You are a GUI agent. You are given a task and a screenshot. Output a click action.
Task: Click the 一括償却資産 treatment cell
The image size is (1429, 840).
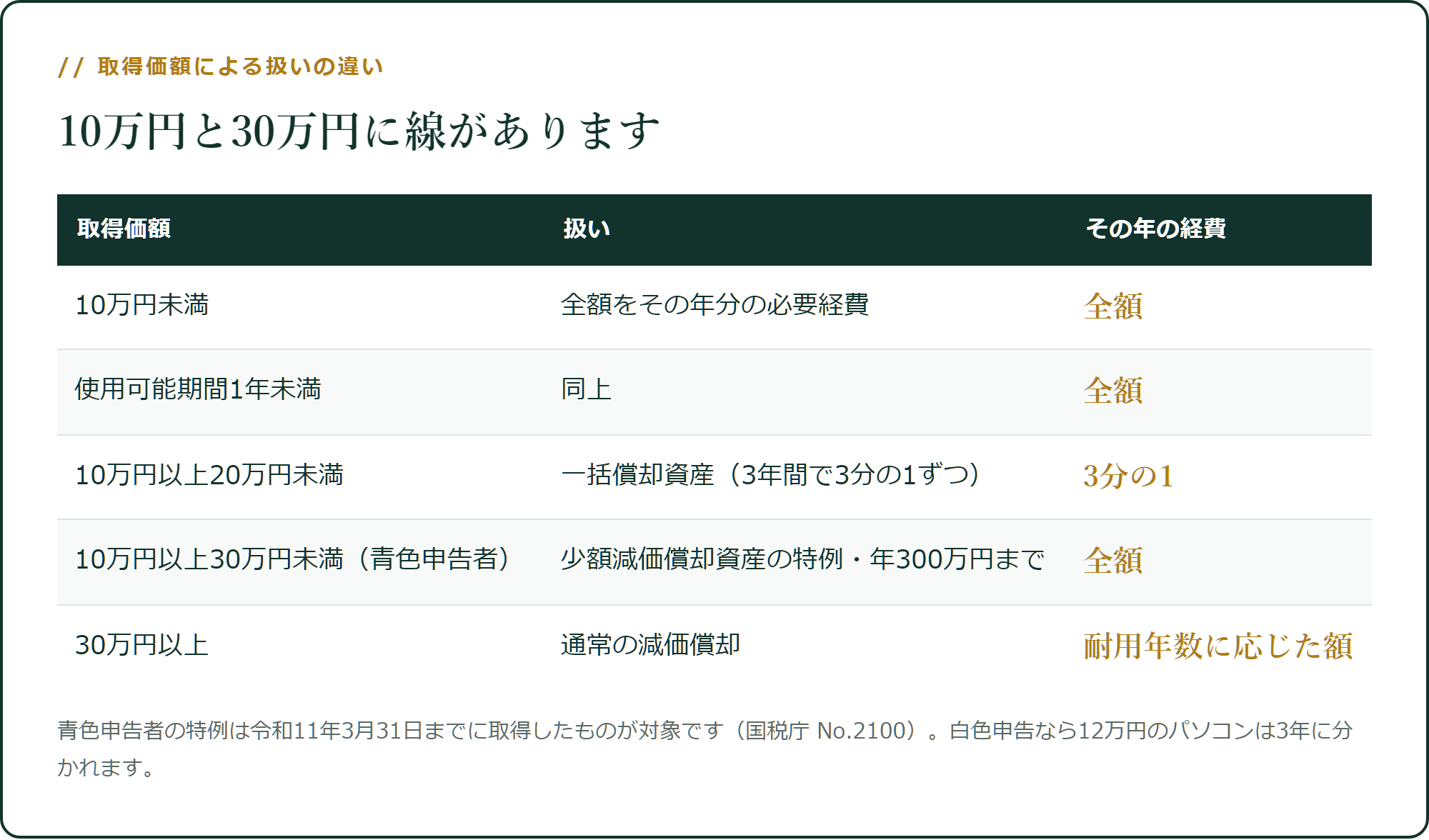tap(770, 475)
